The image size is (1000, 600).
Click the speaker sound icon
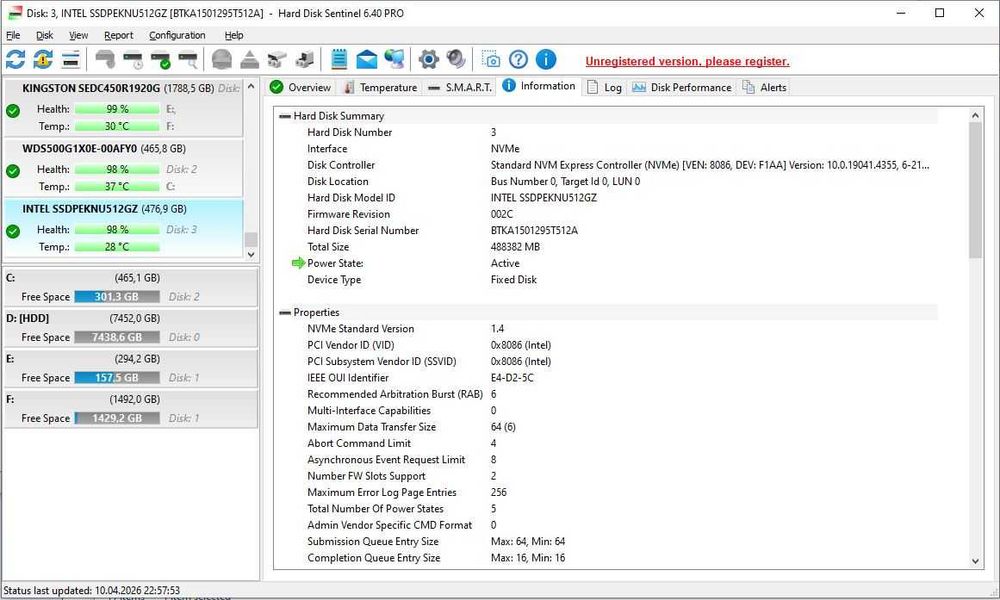(x=456, y=60)
